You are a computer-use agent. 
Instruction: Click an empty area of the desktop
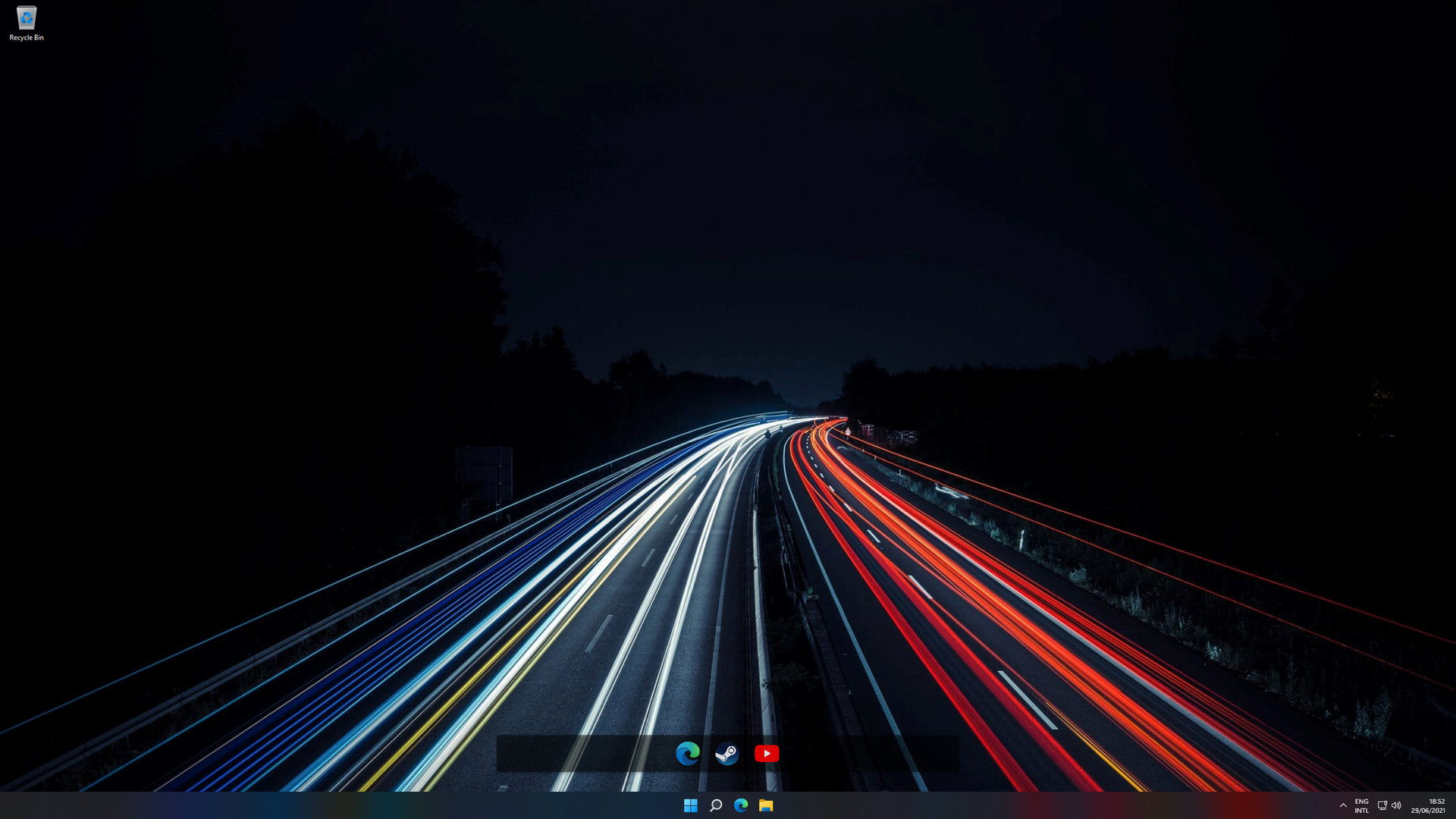[303, 227]
